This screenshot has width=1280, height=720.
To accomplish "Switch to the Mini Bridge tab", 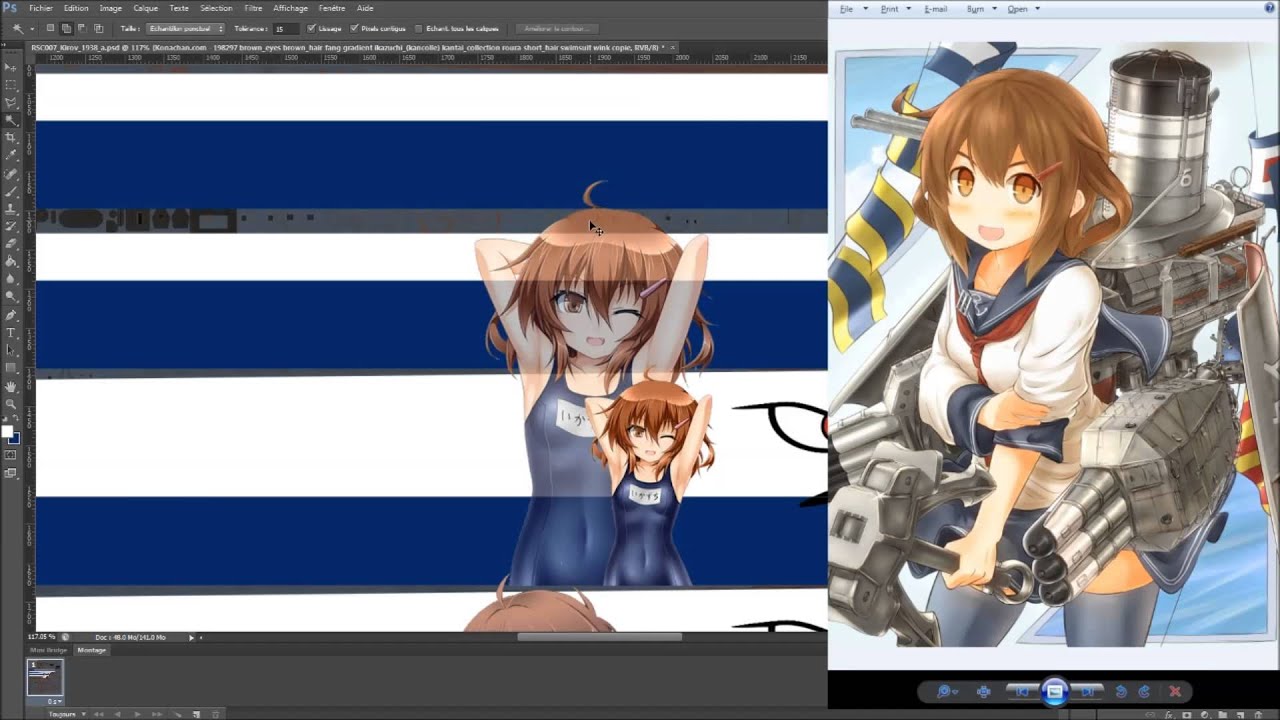I will [x=48, y=650].
